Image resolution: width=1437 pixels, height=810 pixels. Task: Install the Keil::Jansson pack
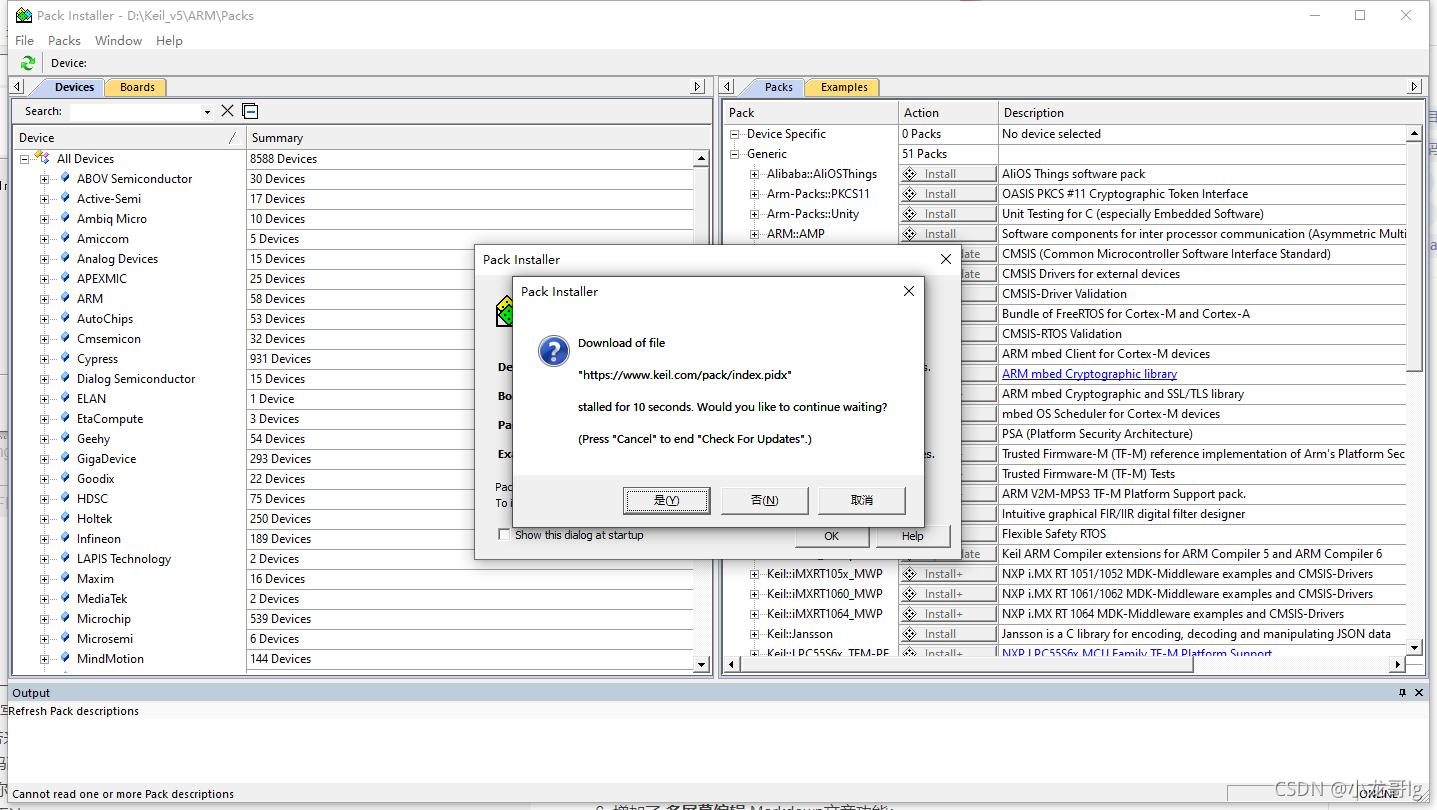948,634
